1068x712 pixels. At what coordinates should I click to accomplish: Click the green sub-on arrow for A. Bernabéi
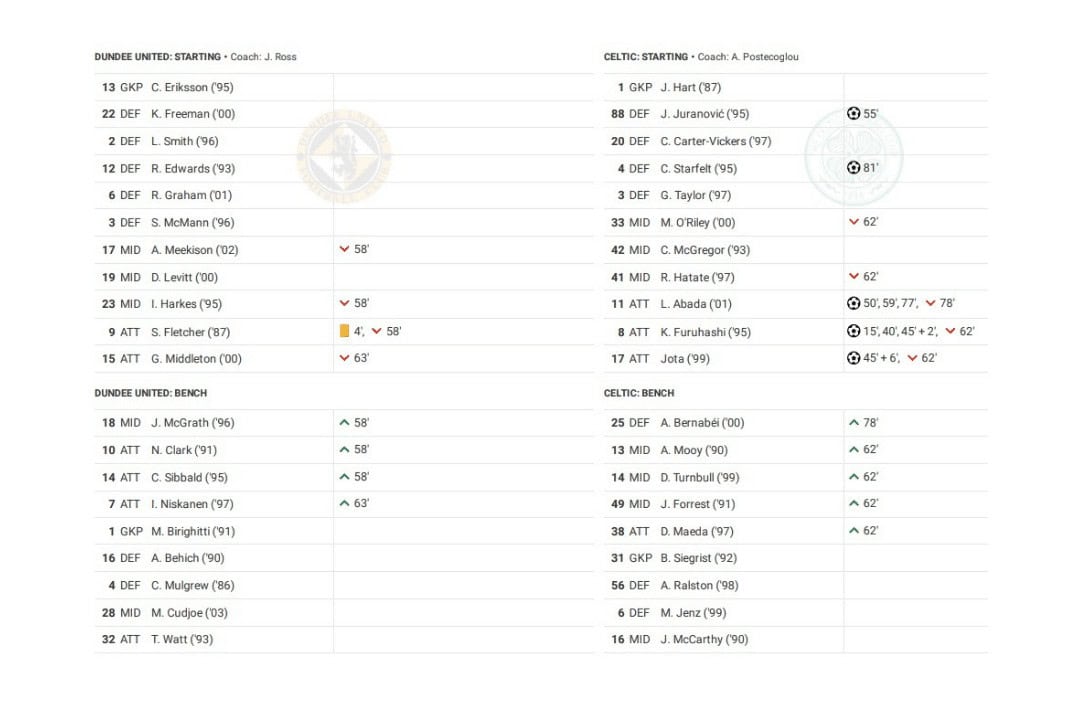point(854,423)
